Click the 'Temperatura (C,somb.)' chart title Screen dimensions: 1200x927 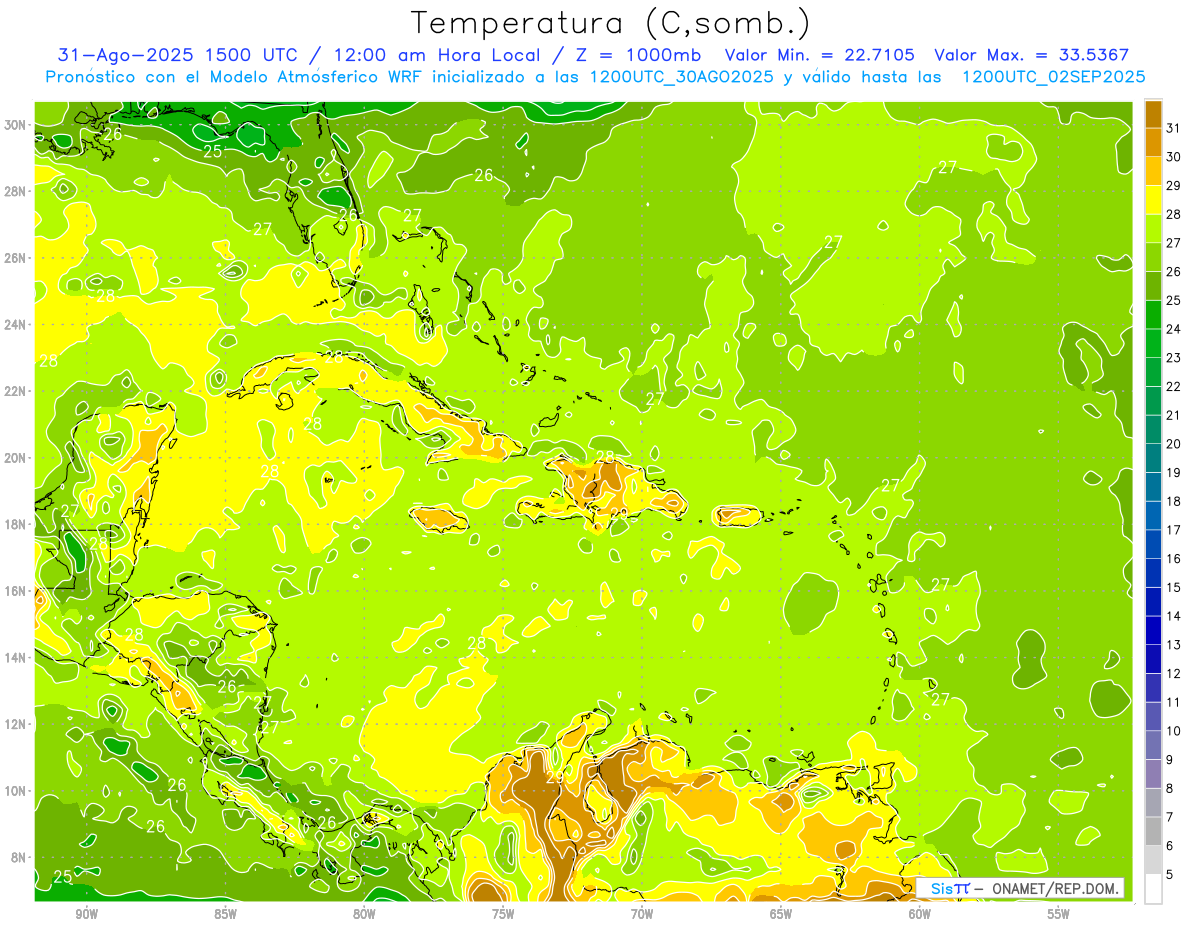tap(611, 23)
